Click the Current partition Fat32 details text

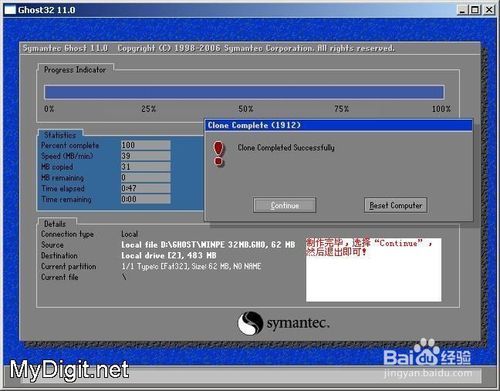[191, 266]
